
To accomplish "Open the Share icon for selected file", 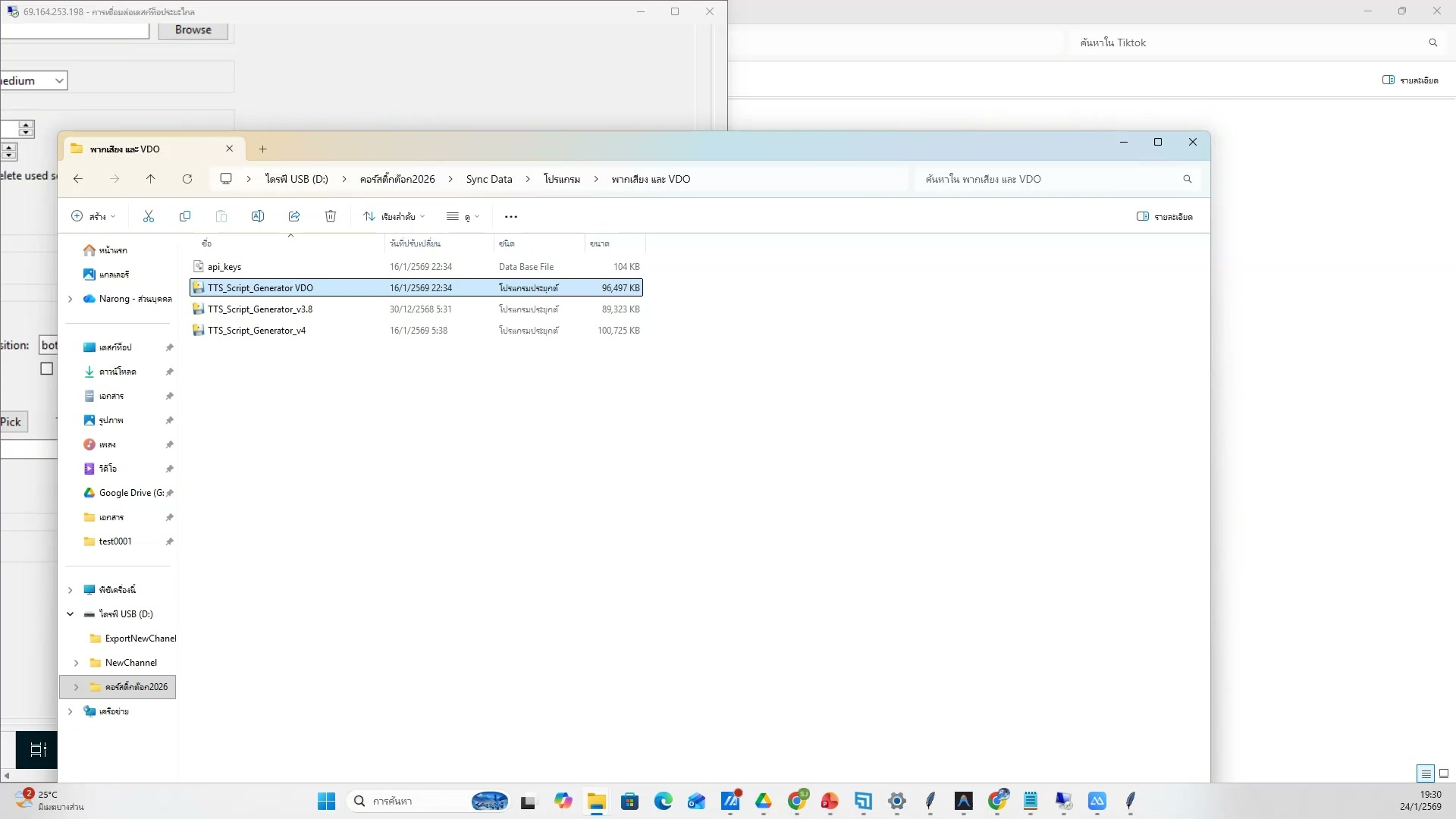I will [x=294, y=216].
